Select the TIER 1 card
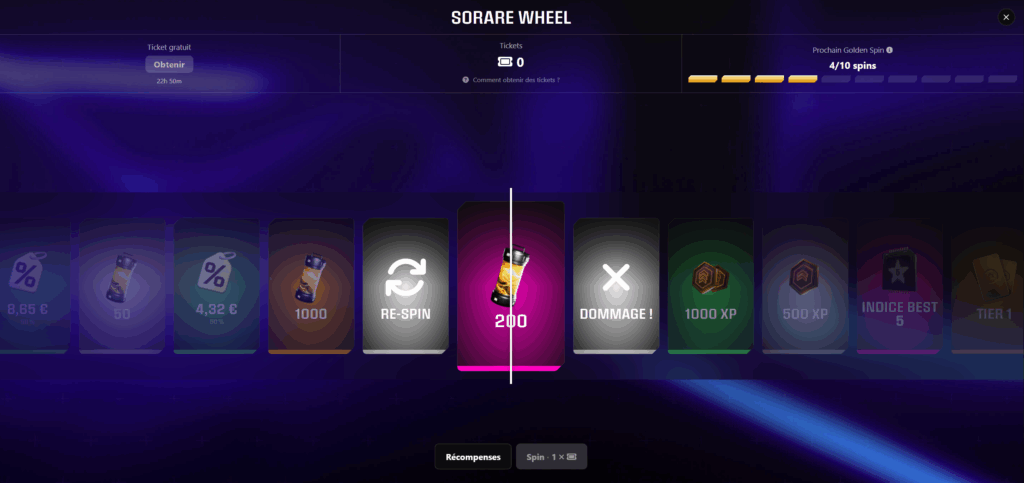The width and height of the screenshot is (1024, 483). click(987, 286)
